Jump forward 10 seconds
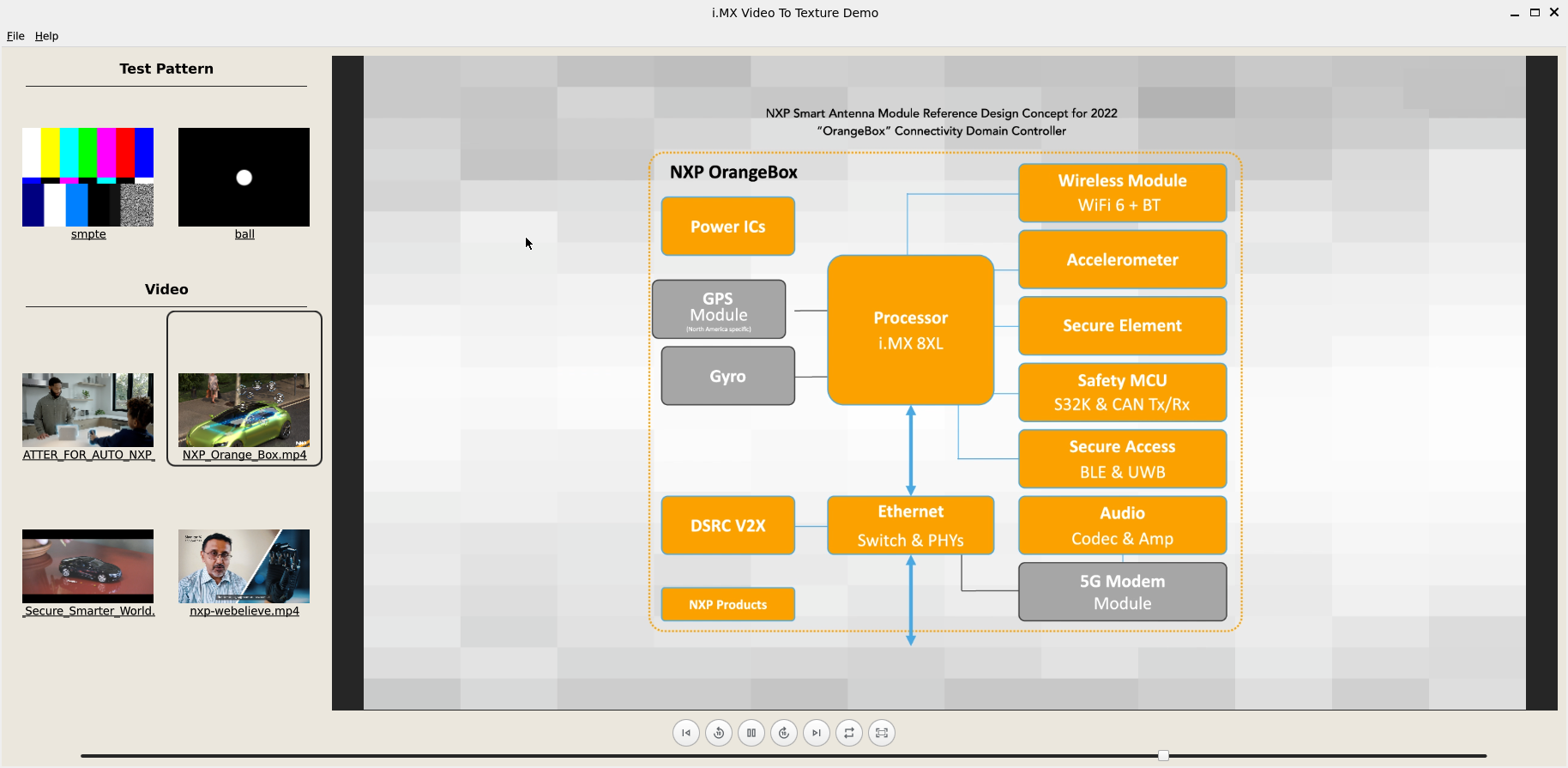Screen dimensions: 1568x768 784,733
